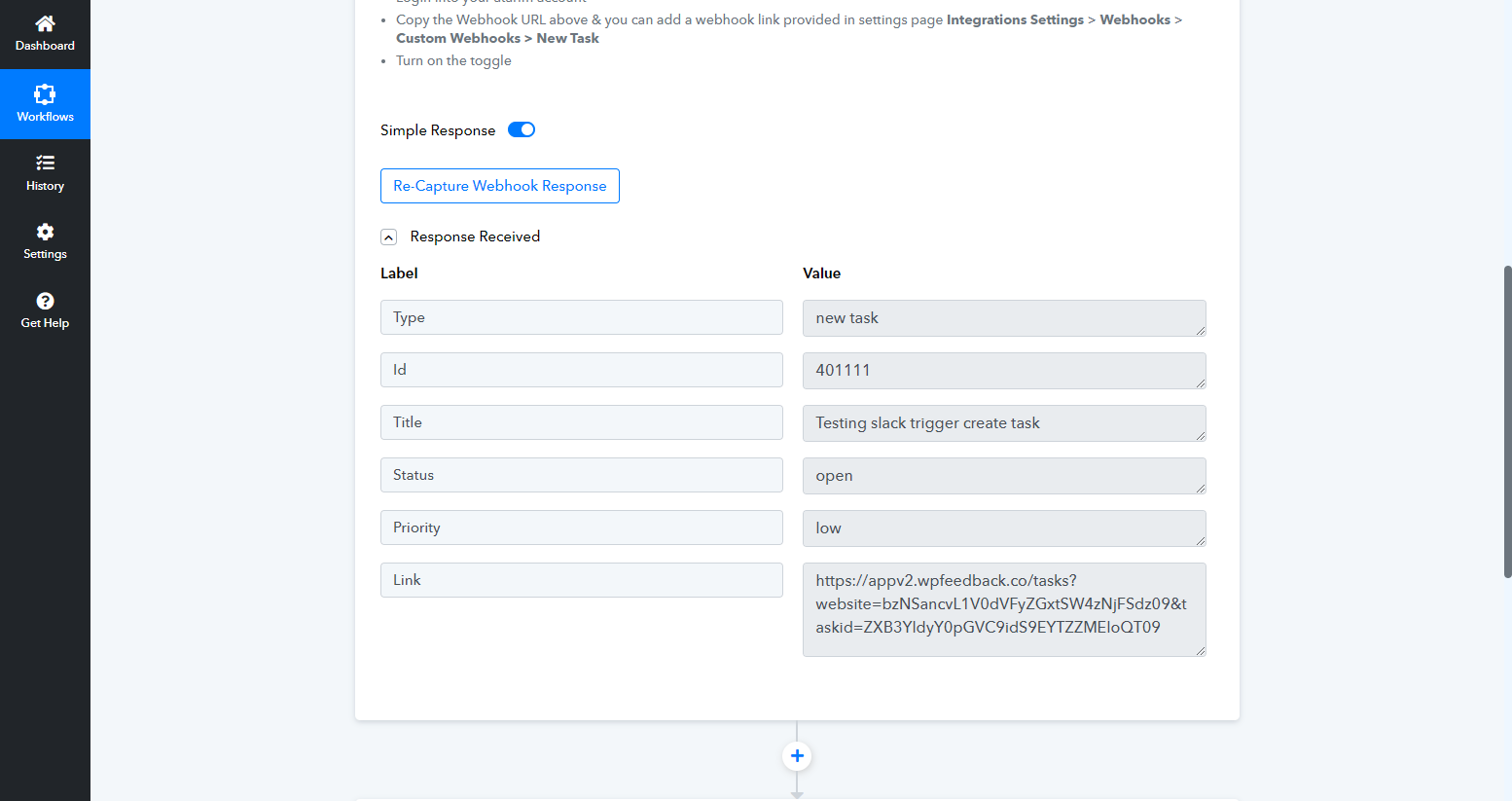
Task: Click the Priority value showing low
Action: pyautogui.click(x=1003, y=528)
